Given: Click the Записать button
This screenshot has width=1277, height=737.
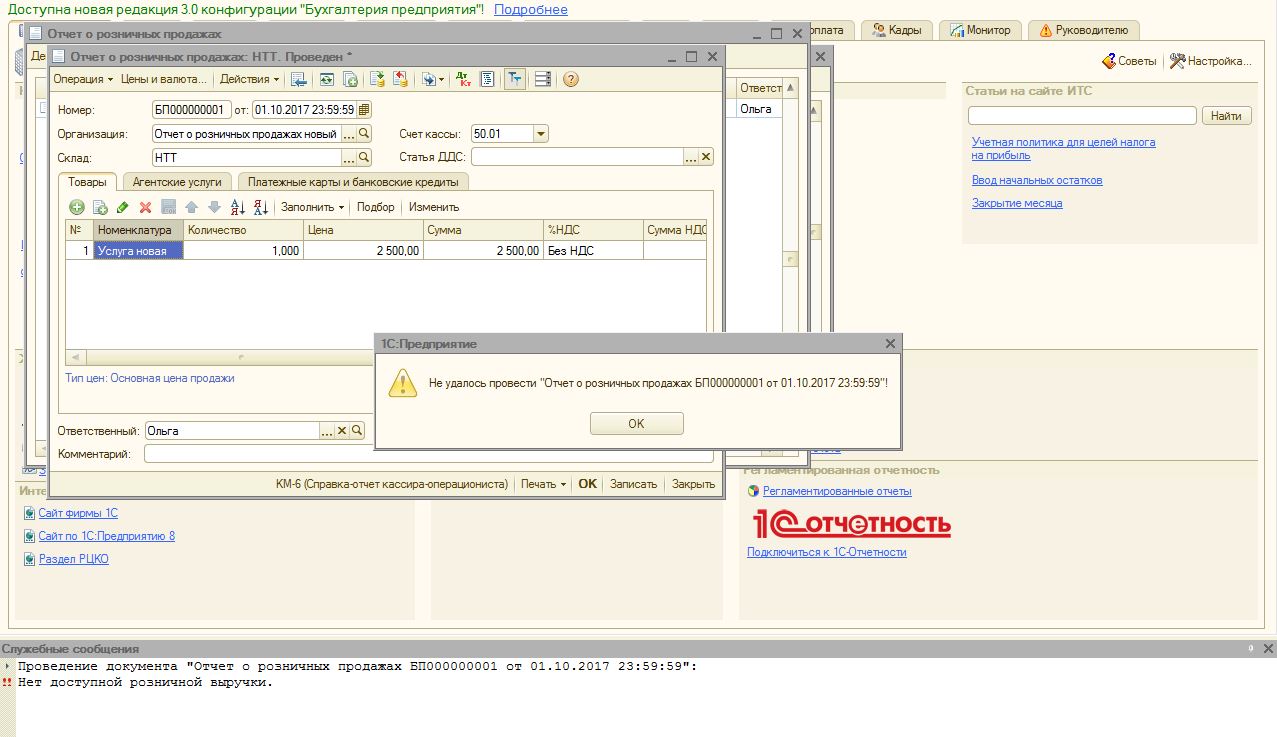Looking at the screenshot, I should tap(633, 484).
